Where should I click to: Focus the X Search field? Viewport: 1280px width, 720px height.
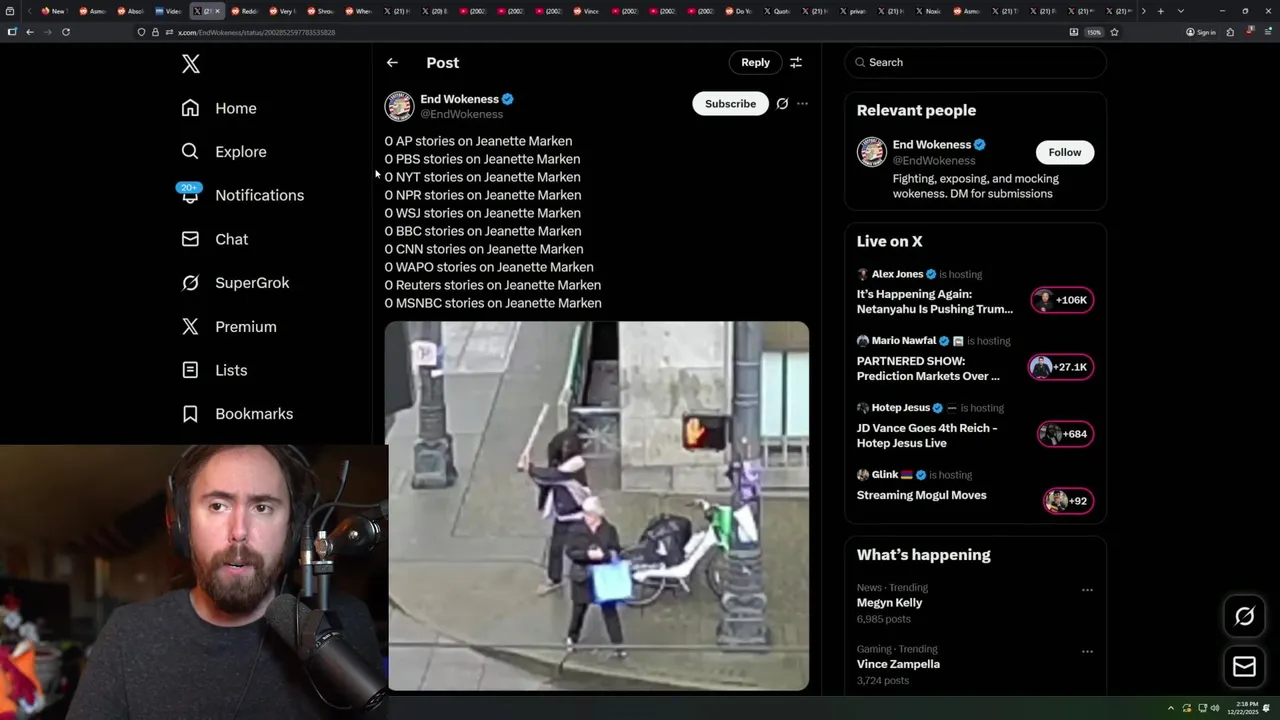975,62
